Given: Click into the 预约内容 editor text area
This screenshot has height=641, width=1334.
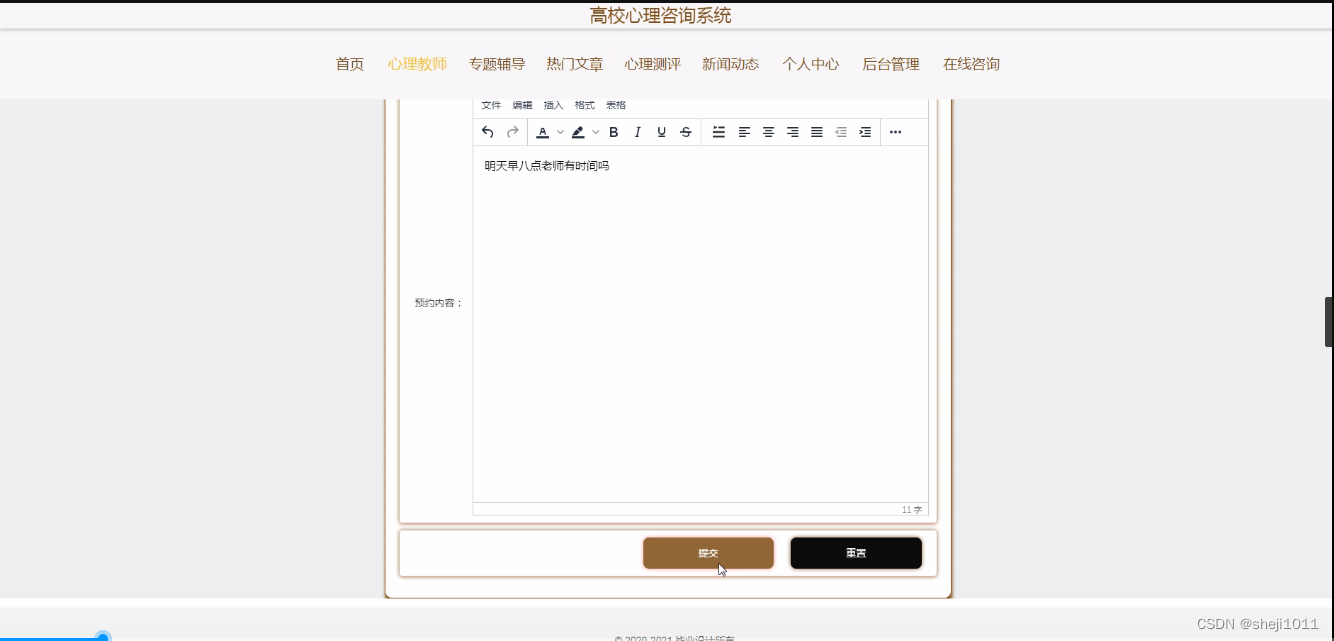Looking at the screenshot, I should click(700, 324).
